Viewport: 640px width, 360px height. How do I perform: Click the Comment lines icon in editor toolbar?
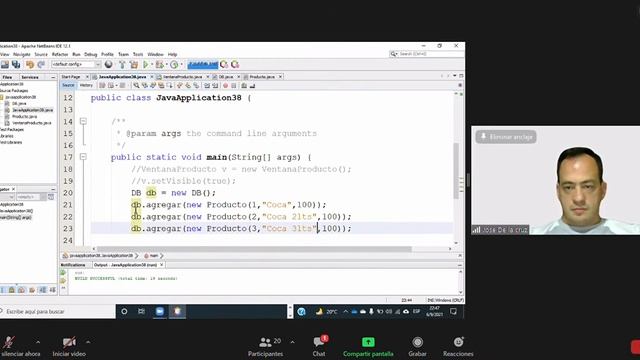click(244, 85)
